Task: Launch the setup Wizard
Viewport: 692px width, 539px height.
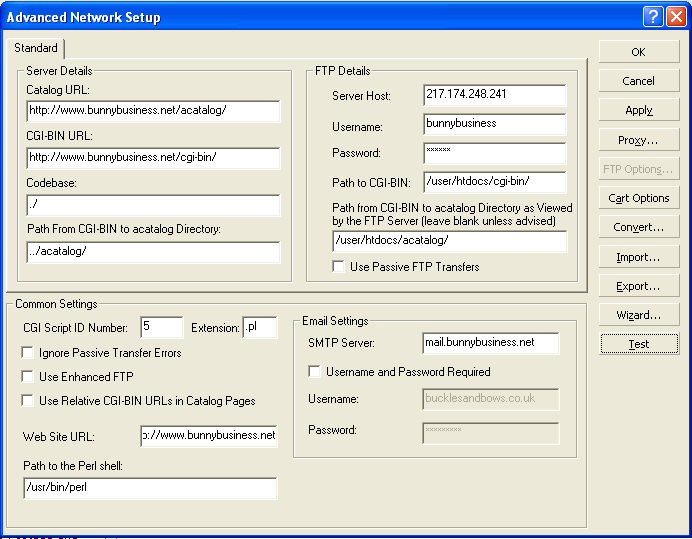Action: (639, 315)
